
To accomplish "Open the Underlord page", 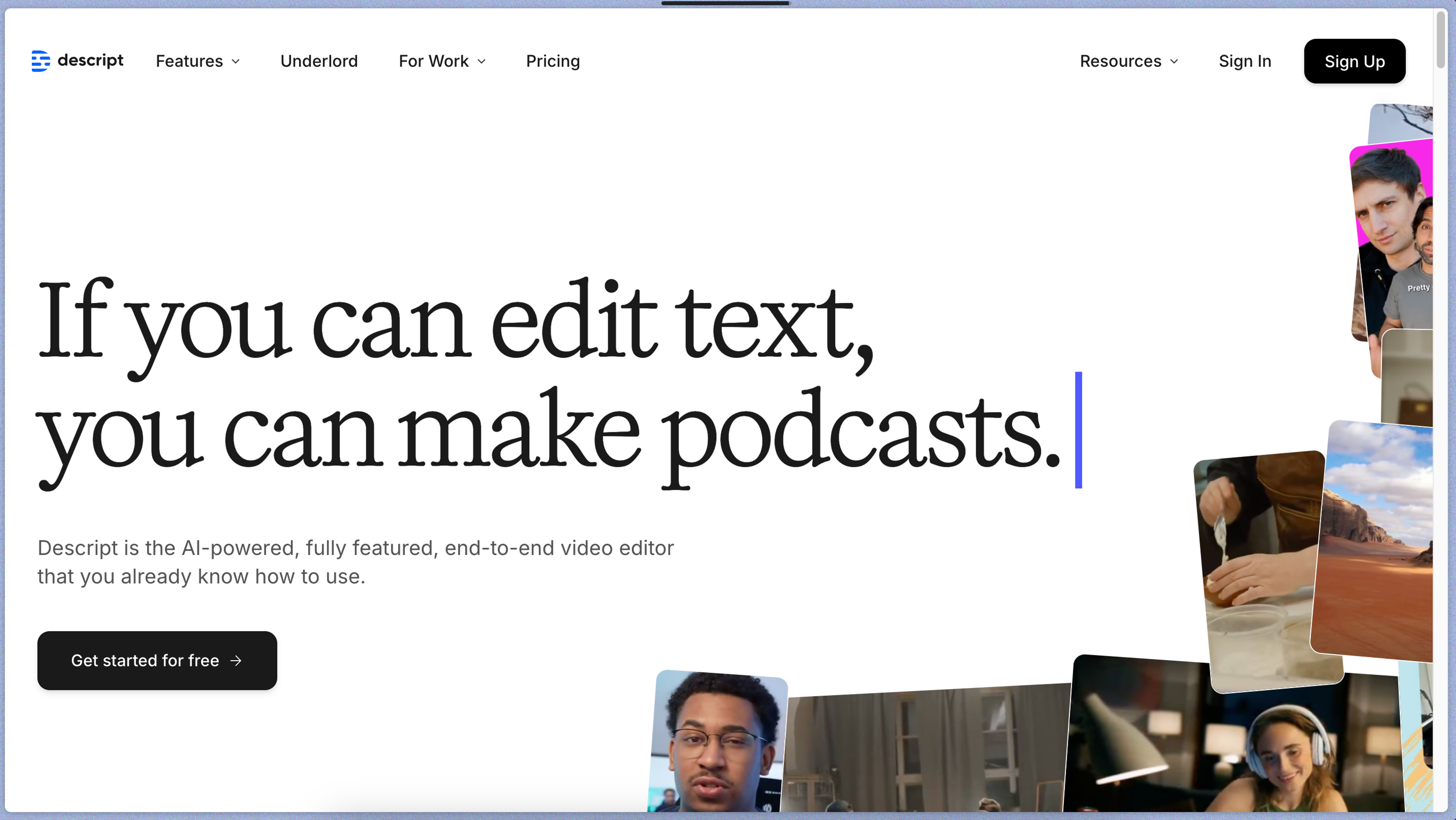I will pyautogui.click(x=319, y=61).
